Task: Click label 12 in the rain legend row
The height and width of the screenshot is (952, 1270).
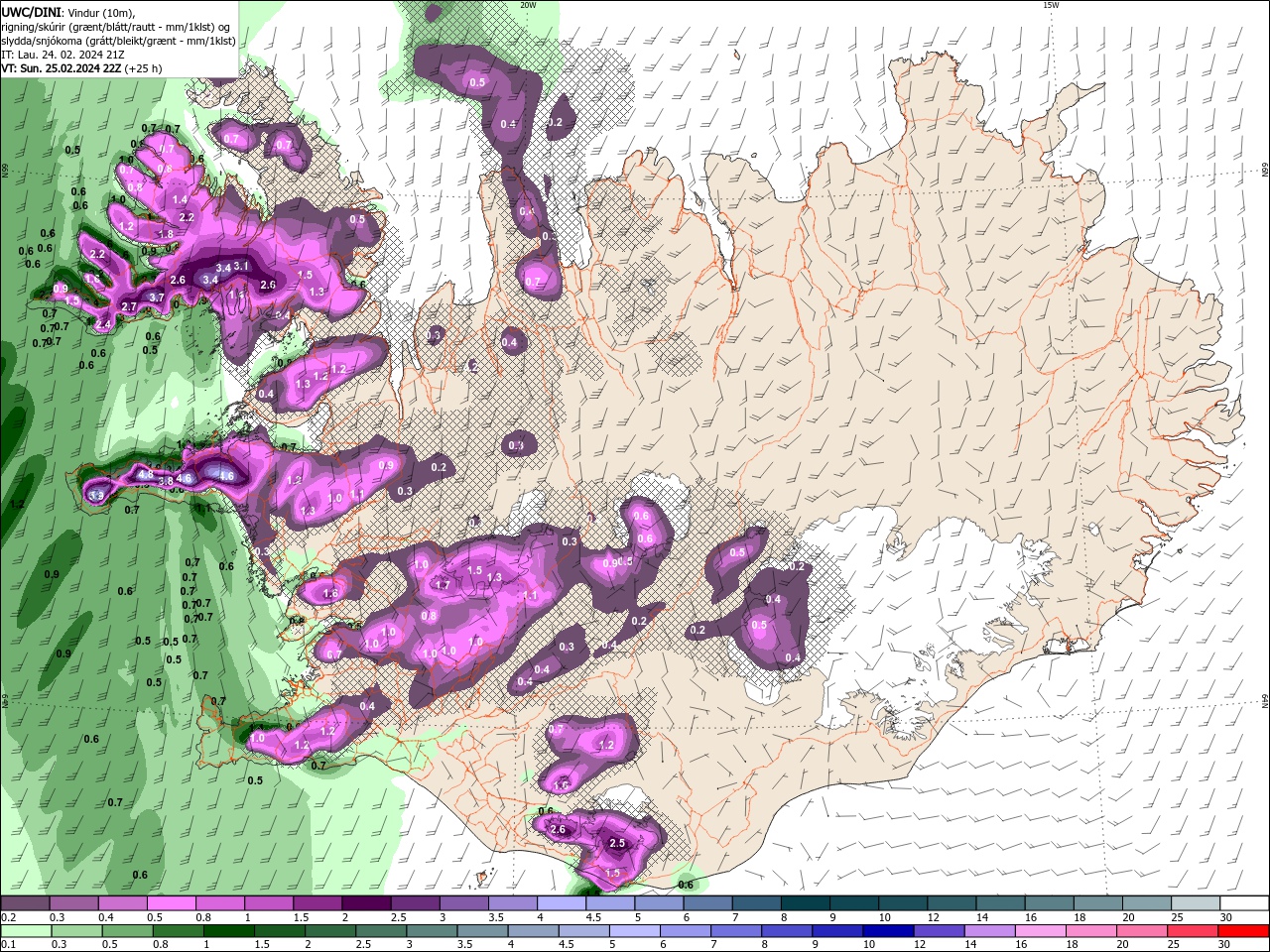Action: 919,945
